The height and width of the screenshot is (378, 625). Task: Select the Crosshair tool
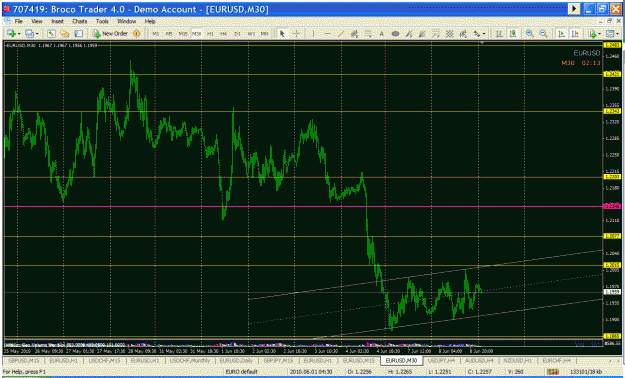click(296, 34)
